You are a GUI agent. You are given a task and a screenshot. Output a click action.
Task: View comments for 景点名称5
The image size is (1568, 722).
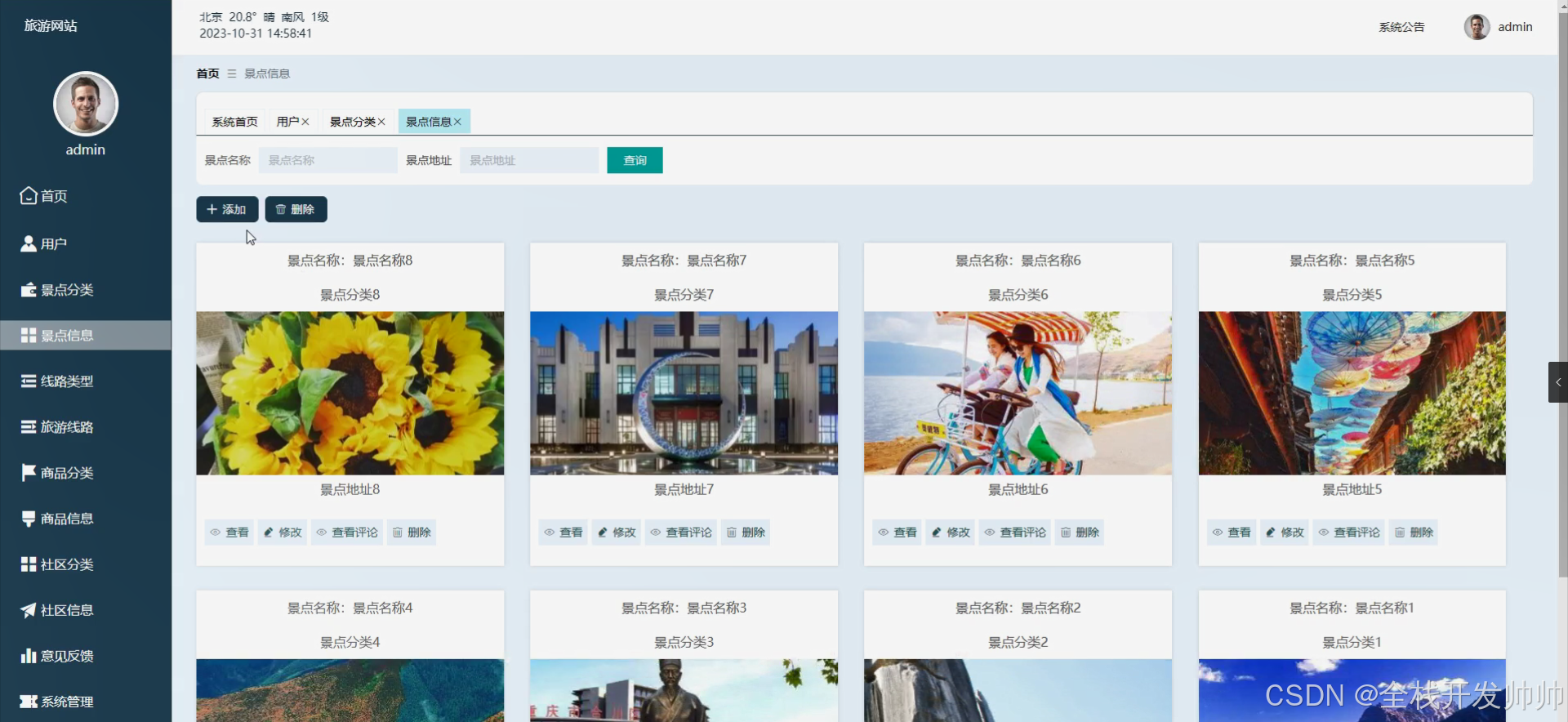coord(1348,533)
